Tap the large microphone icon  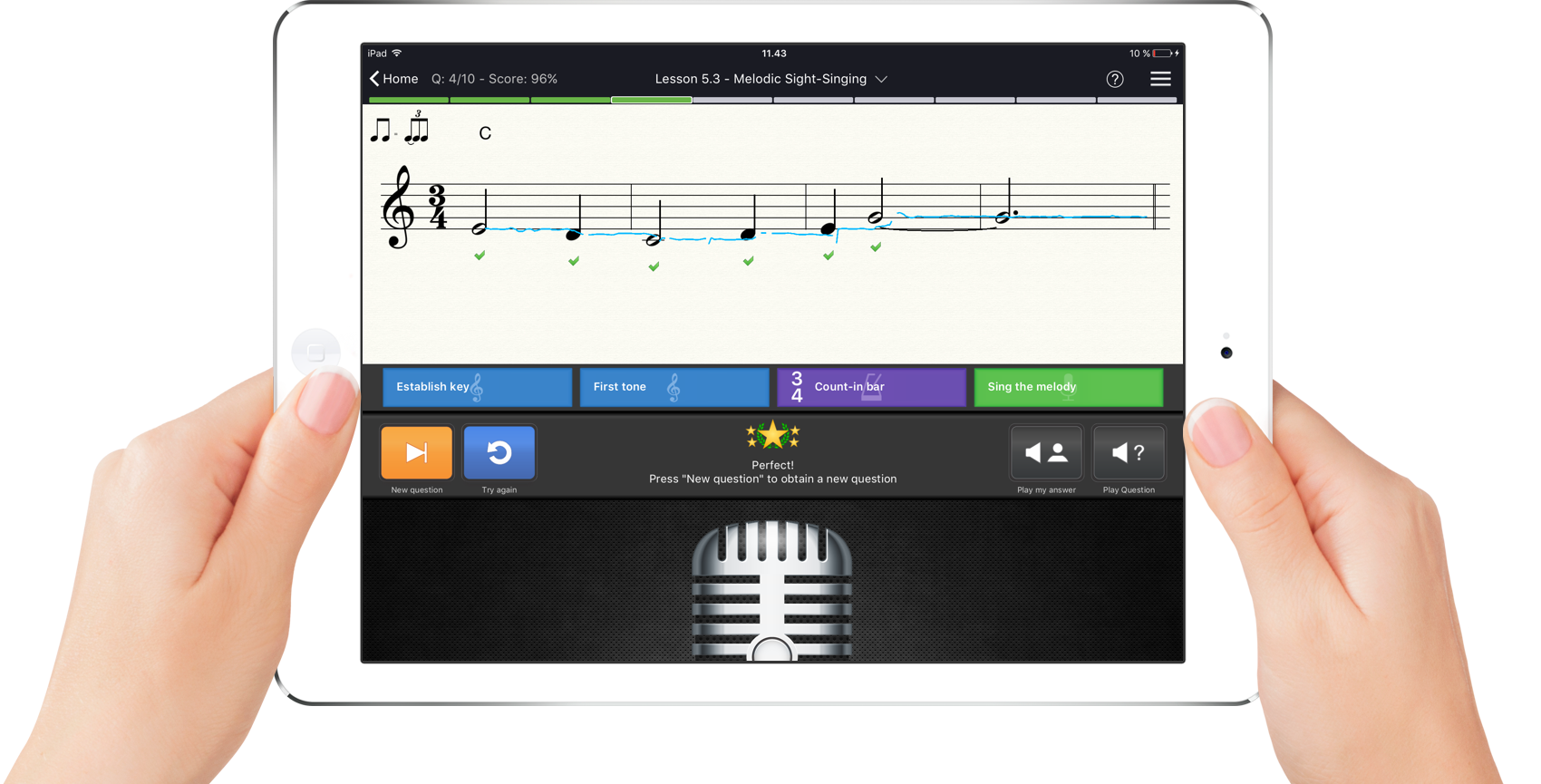click(772, 585)
